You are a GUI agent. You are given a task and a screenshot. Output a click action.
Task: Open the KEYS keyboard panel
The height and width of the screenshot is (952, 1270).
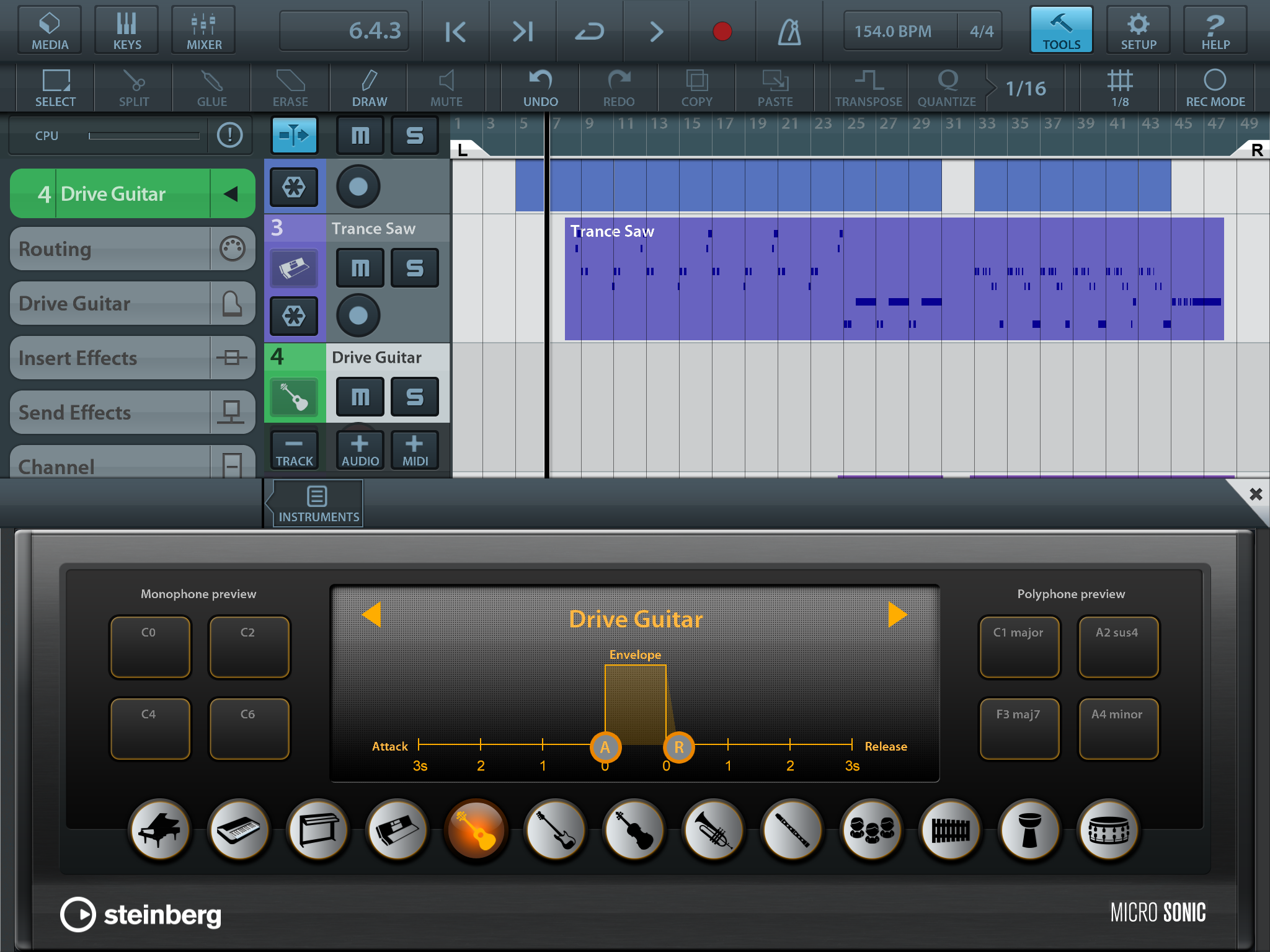pyautogui.click(x=127, y=30)
